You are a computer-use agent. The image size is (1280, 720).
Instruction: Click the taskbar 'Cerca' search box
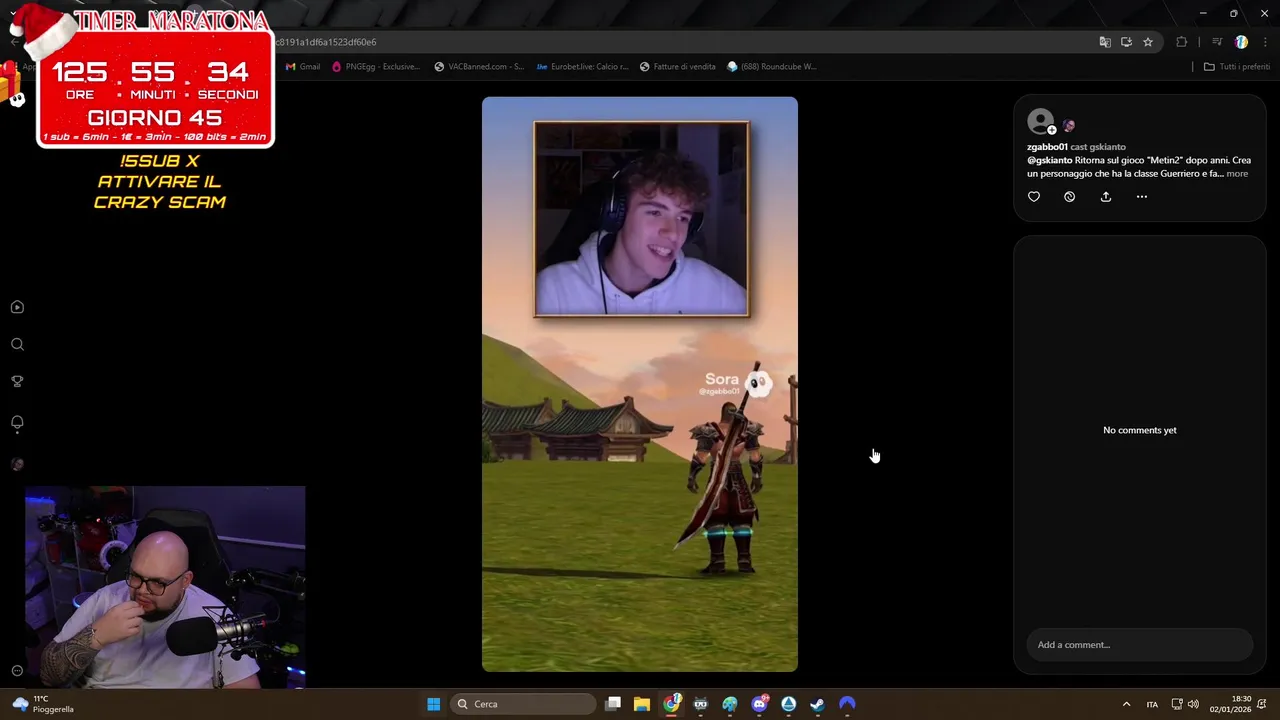point(524,704)
